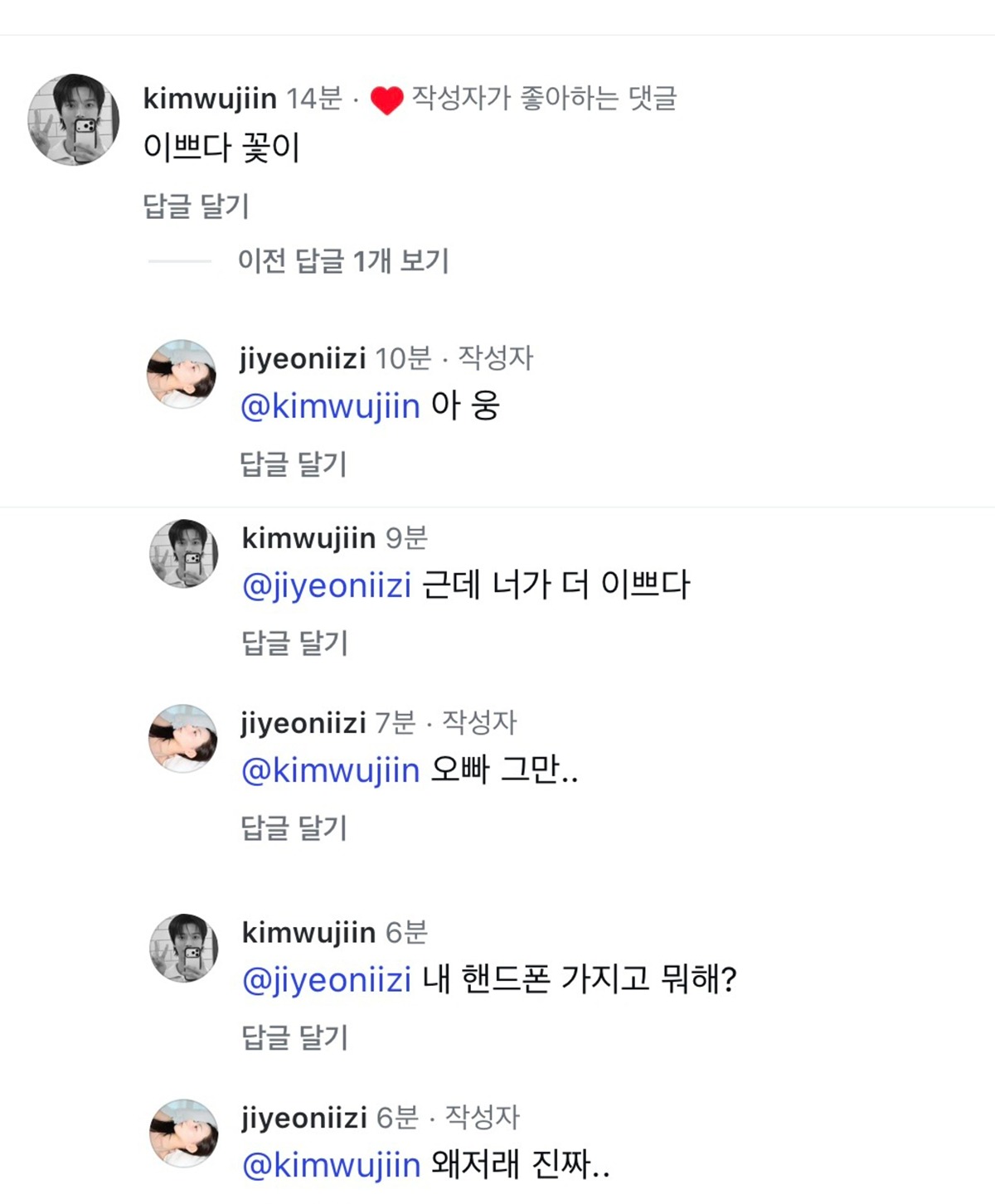Click jiyeoniizi's avatar on the '왜저래 진짜..' reply
Viewport: 995px width, 1204px height.
click(184, 1134)
